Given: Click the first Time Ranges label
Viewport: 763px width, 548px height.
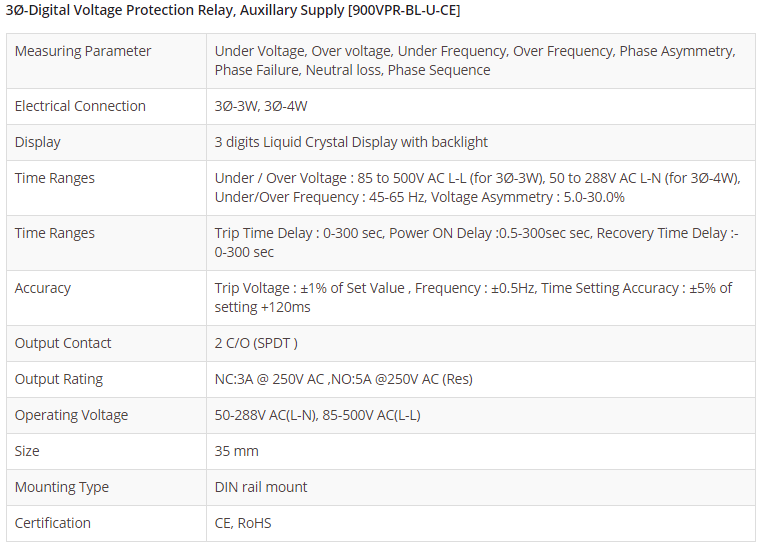Looking at the screenshot, I should 55,178.
